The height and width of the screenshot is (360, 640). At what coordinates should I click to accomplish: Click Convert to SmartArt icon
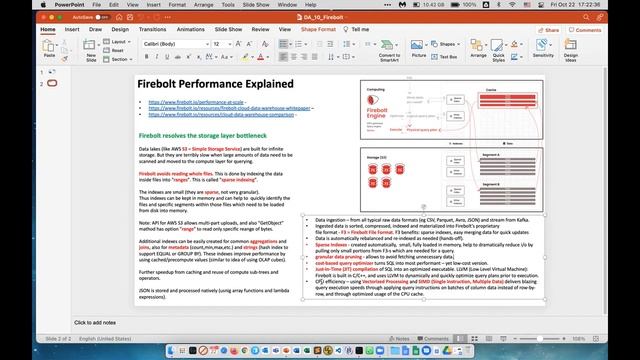[x=387, y=45]
